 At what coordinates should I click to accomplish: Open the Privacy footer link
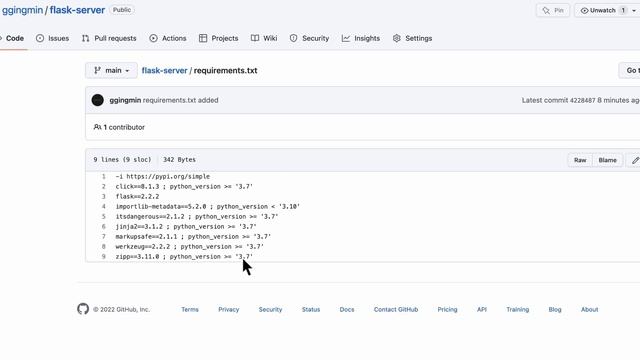(229, 309)
